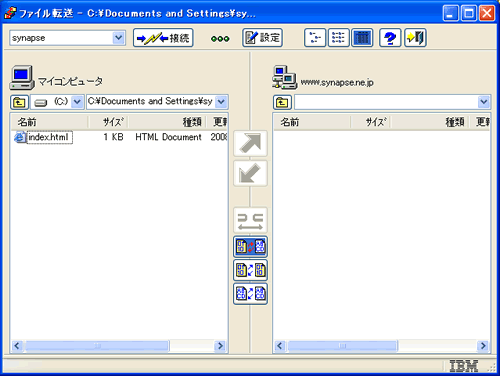Click the empty remote path field

point(386,102)
